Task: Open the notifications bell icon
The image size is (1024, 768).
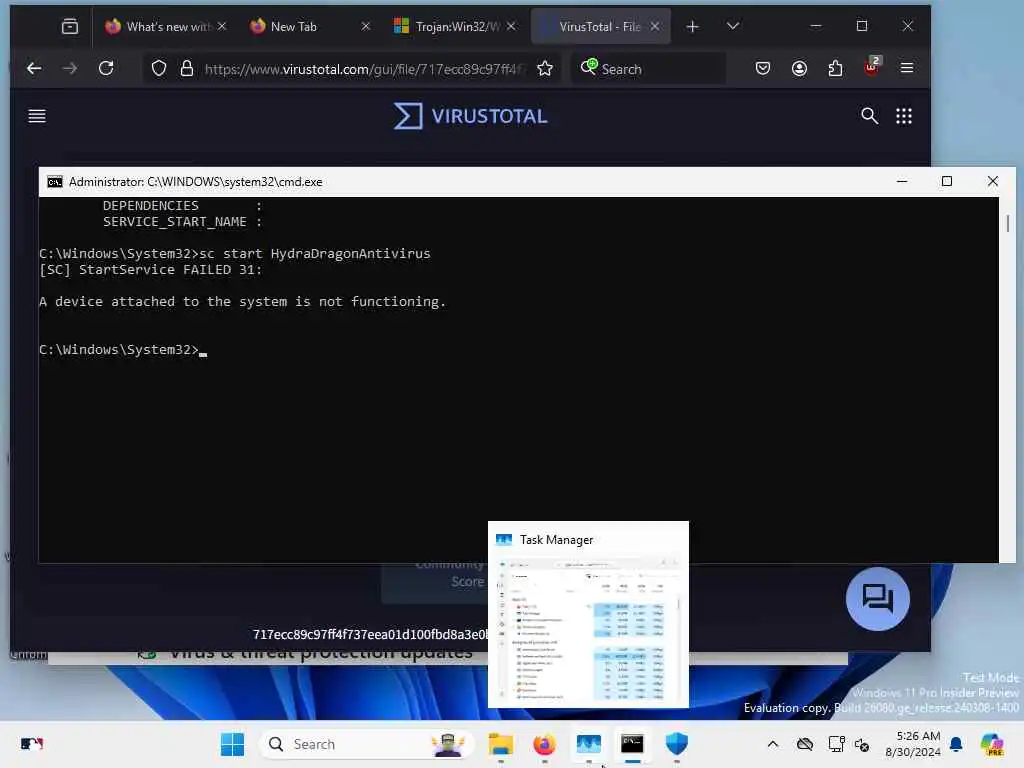Action: click(x=956, y=744)
